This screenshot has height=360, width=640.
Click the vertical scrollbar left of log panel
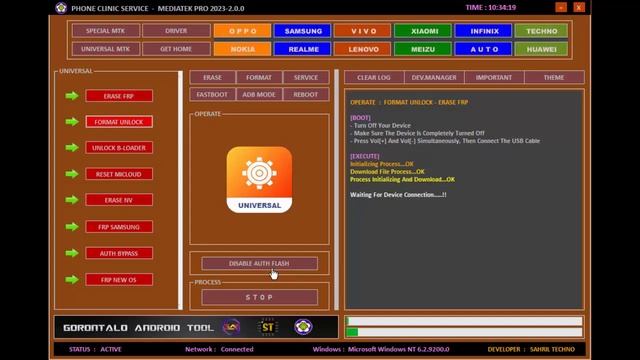pyautogui.click(x=337, y=190)
